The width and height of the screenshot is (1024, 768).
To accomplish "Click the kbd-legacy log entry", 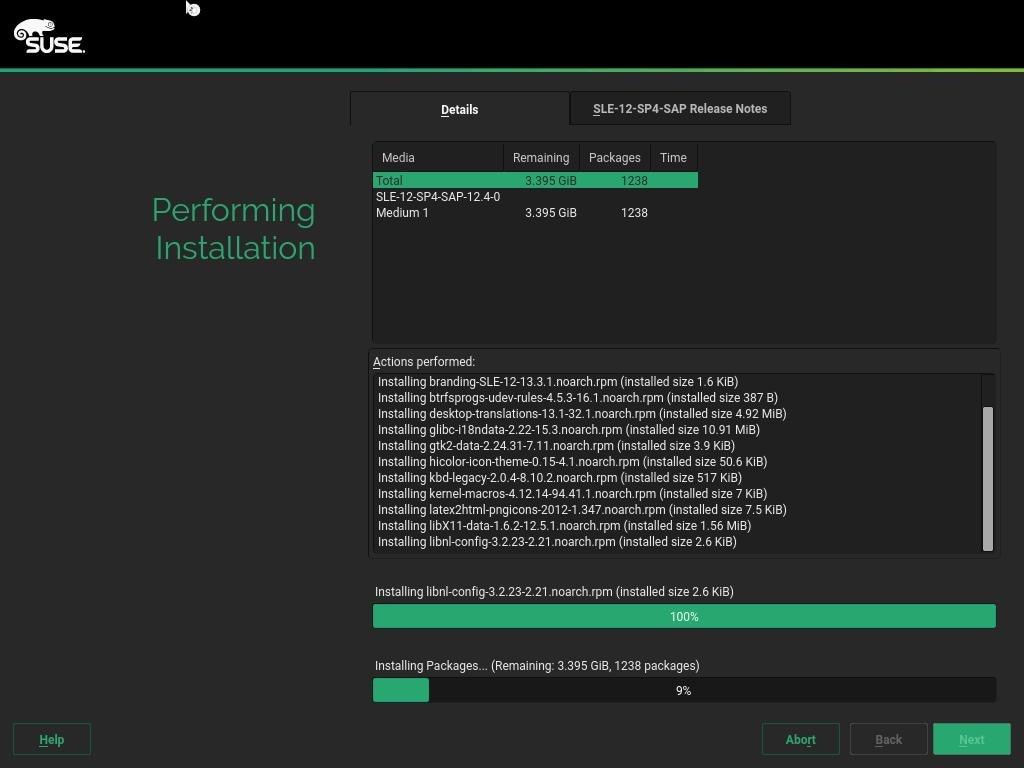I will tap(559, 478).
